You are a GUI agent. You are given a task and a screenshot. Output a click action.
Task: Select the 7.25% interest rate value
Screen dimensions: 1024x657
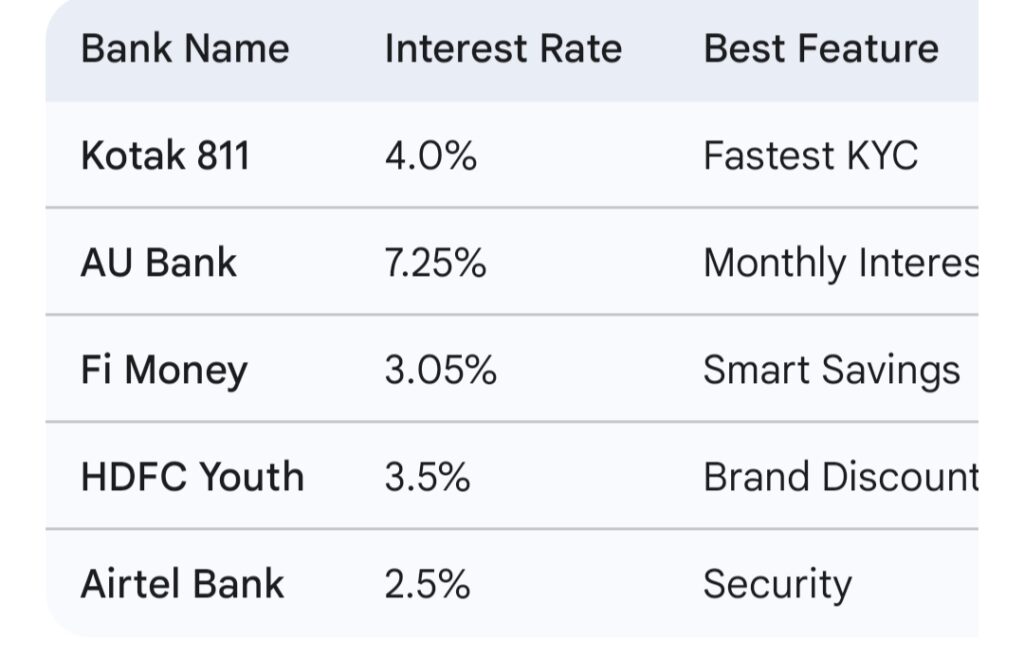click(x=436, y=263)
